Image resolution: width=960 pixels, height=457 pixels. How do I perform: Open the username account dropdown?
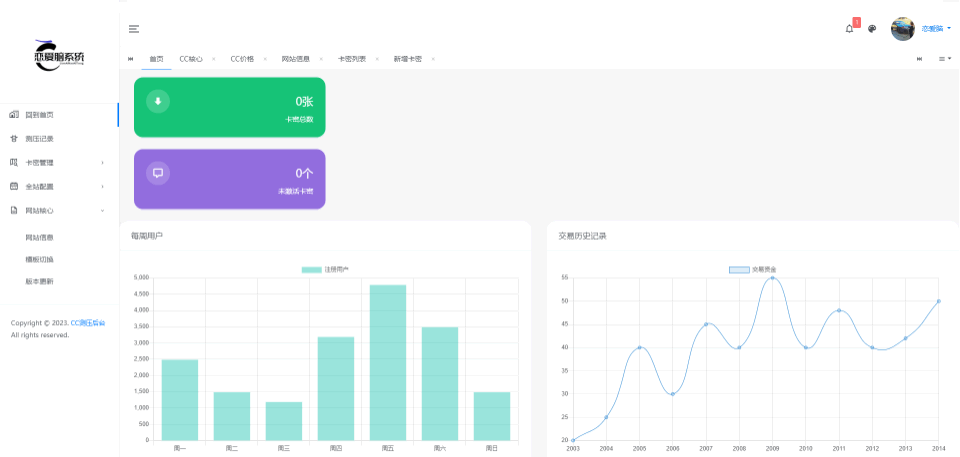pyautogui.click(x=935, y=29)
